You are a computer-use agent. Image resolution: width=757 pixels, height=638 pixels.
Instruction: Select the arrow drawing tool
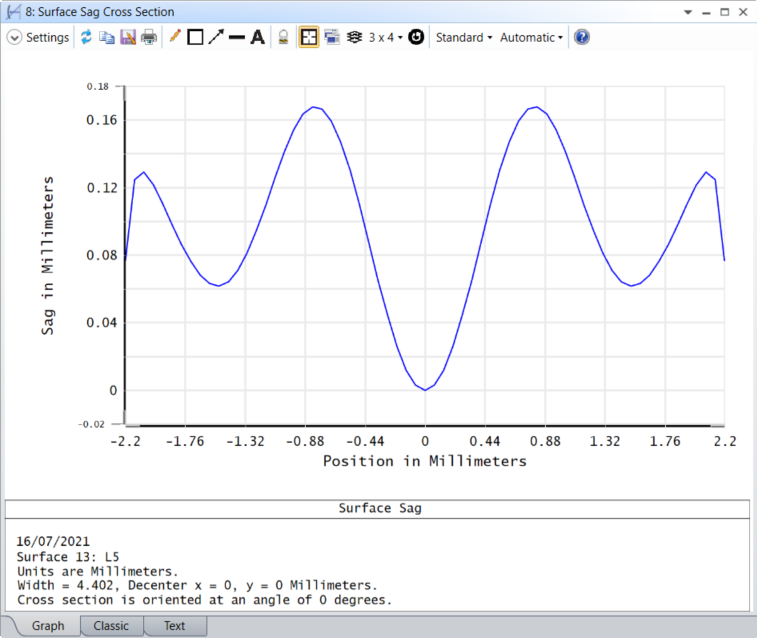pos(215,37)
